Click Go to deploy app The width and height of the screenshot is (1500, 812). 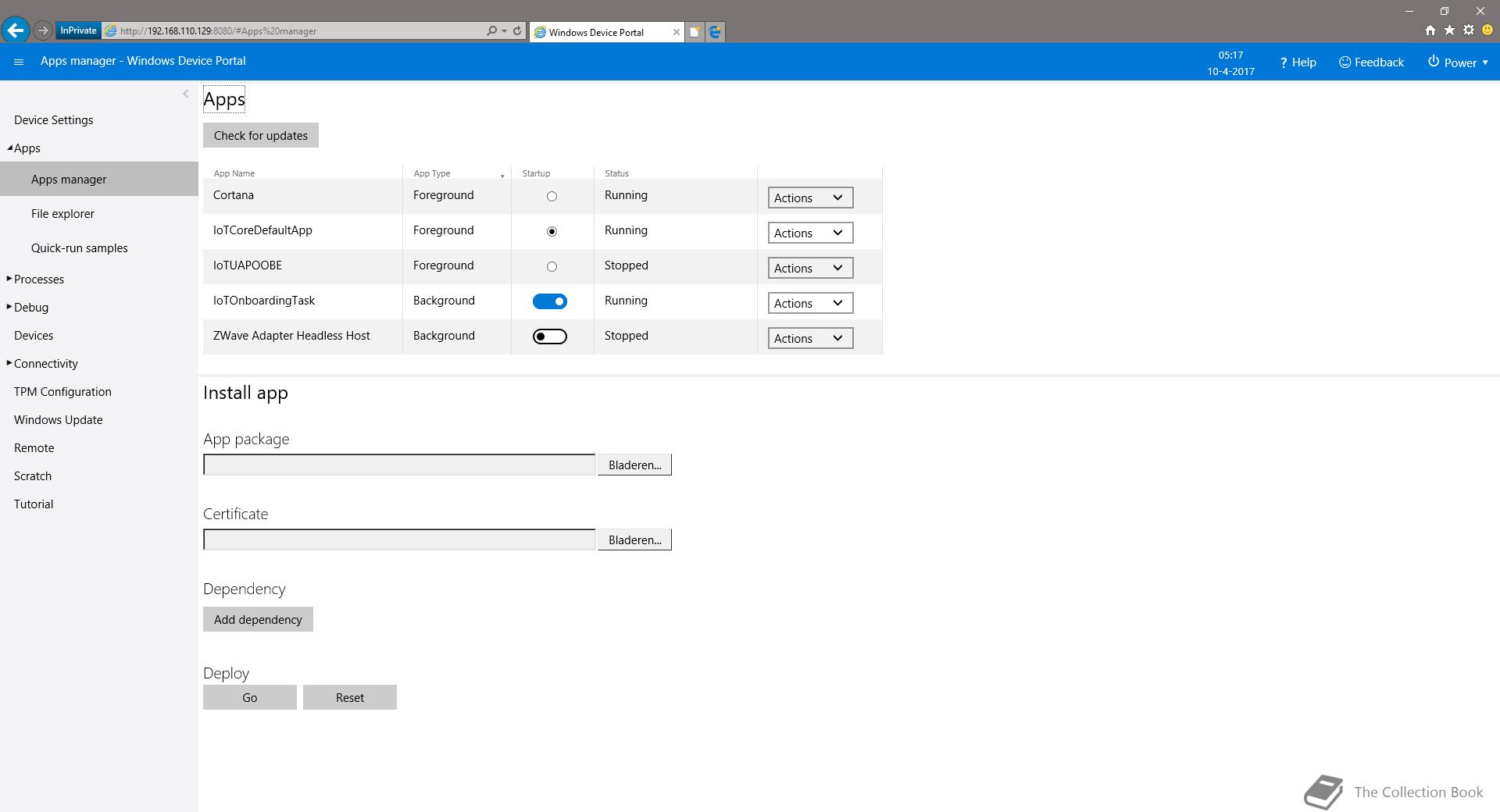[250, 697]
